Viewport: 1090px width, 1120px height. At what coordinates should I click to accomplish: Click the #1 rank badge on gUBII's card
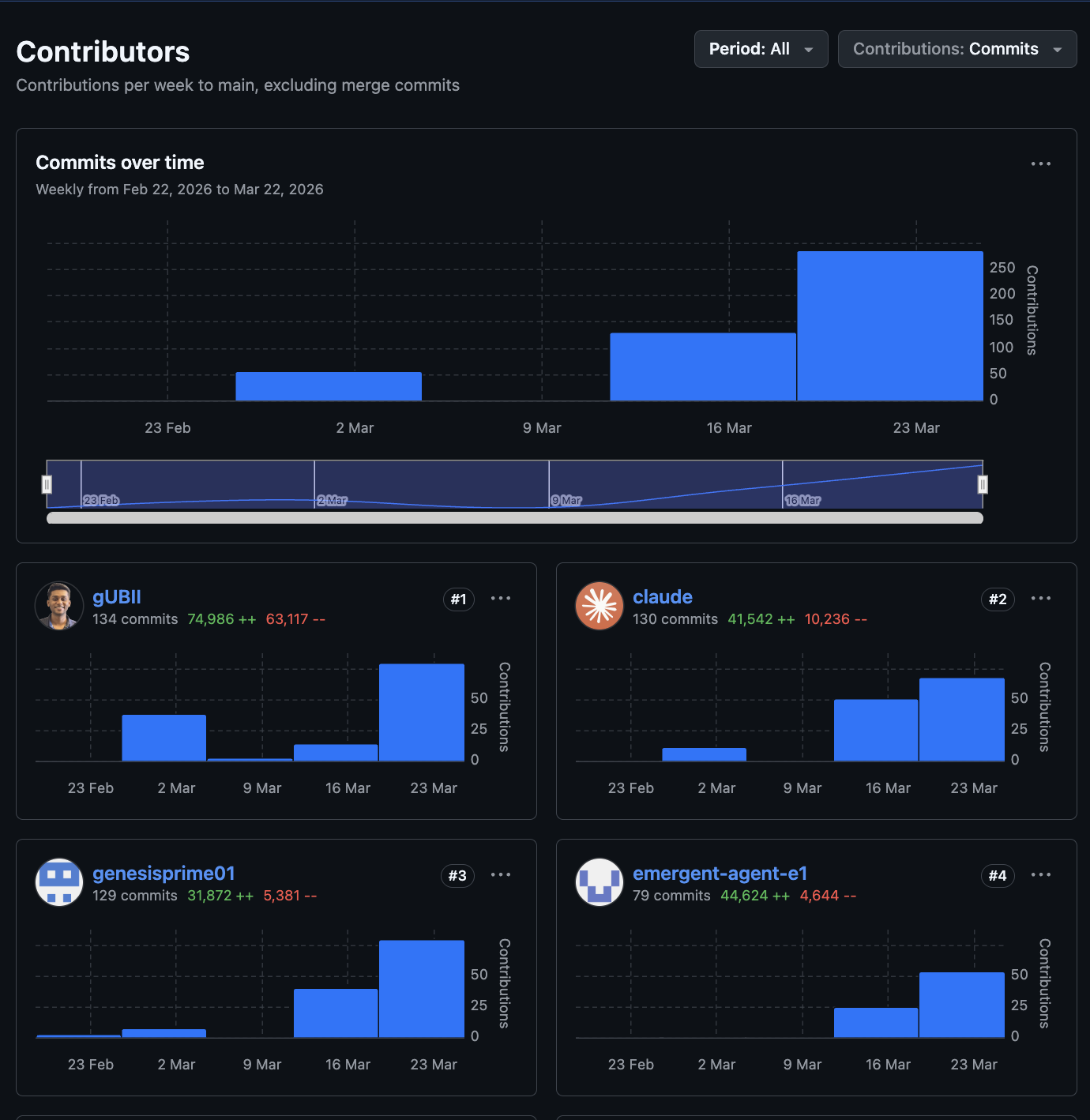point(458,599)
